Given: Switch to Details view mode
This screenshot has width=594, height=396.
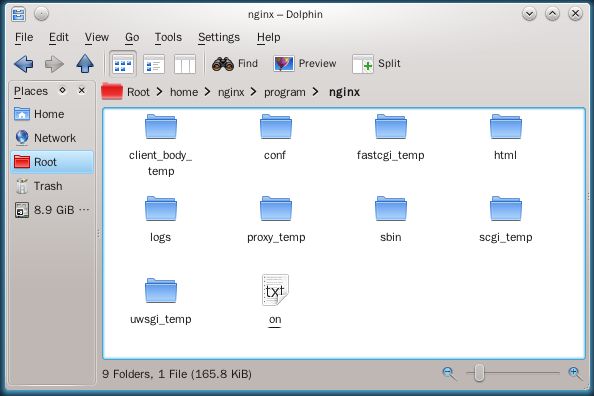Looking at the screenshot, I should click(x=154, y=64).
